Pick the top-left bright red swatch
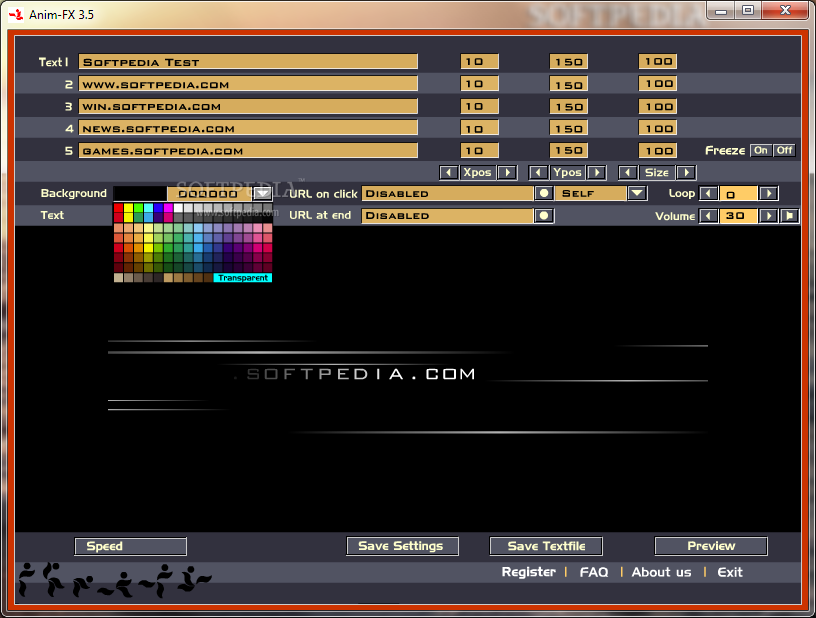This screenshot has width=816, height=618. [118, 208]
